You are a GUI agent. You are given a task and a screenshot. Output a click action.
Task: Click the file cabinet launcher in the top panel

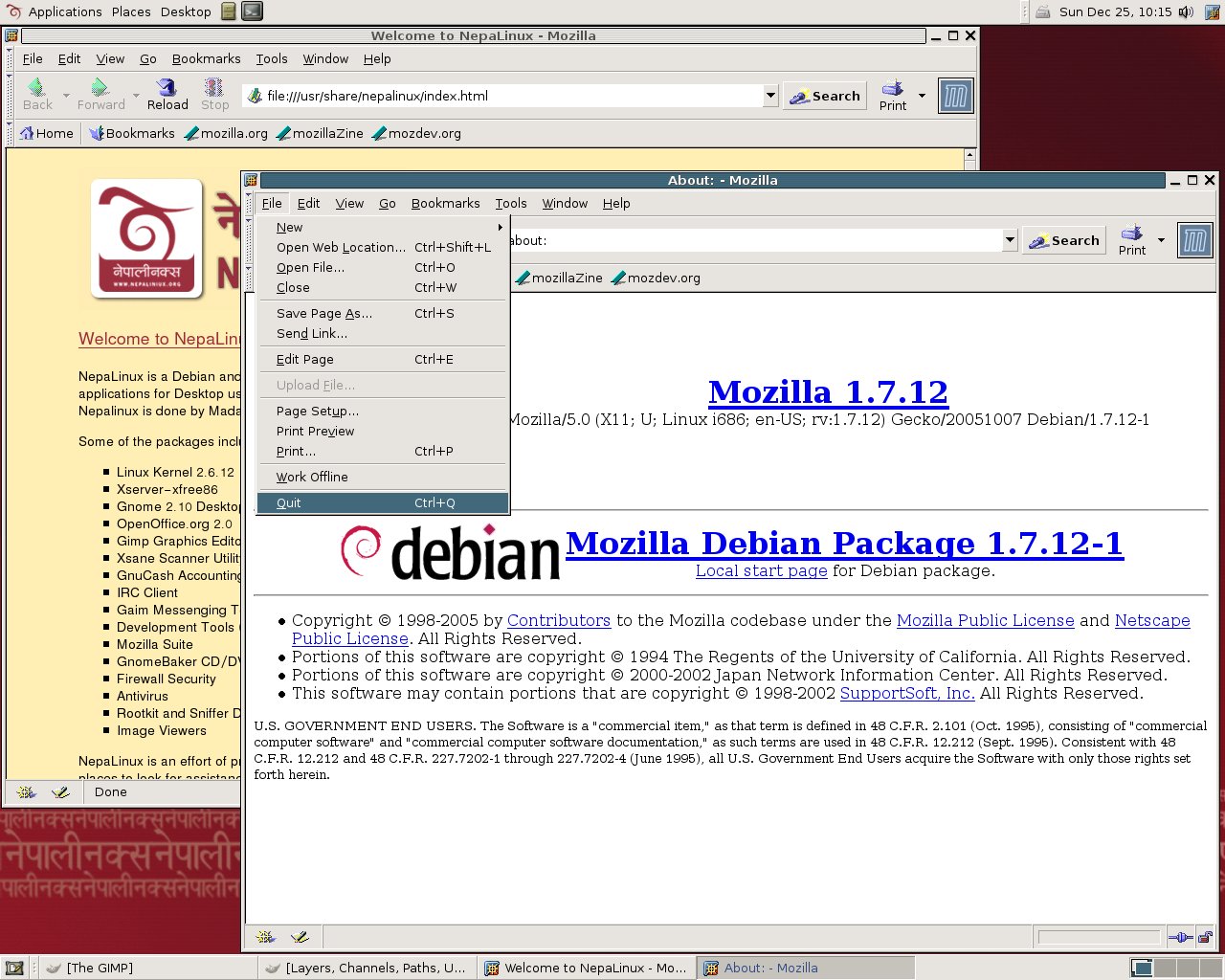pyautogui.click(x=229, y=11)
